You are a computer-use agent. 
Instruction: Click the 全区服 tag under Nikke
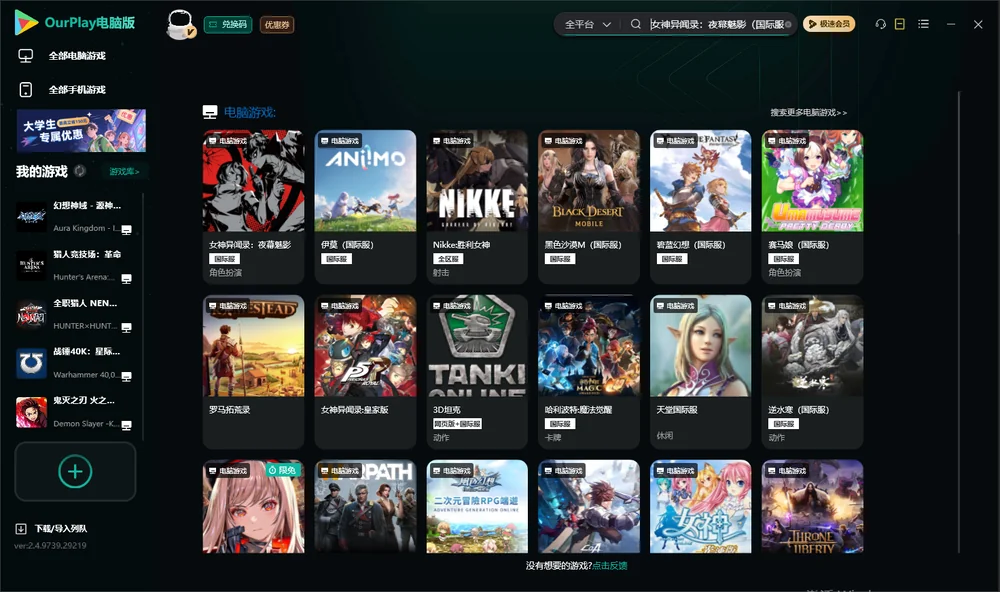tap(448, 258)
